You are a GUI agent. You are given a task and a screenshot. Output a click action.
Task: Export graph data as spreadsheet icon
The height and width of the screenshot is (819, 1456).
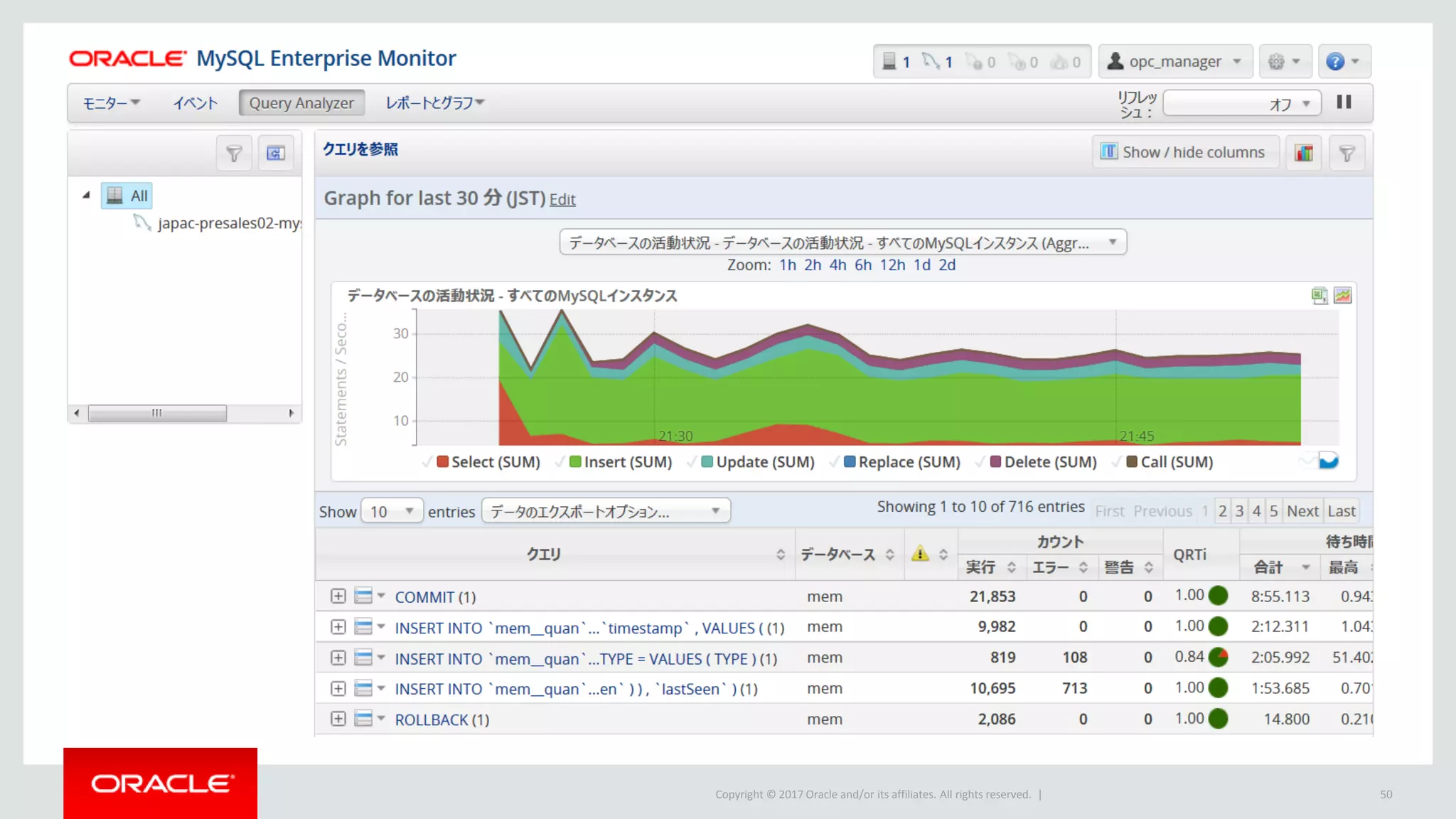[1319, 296]
